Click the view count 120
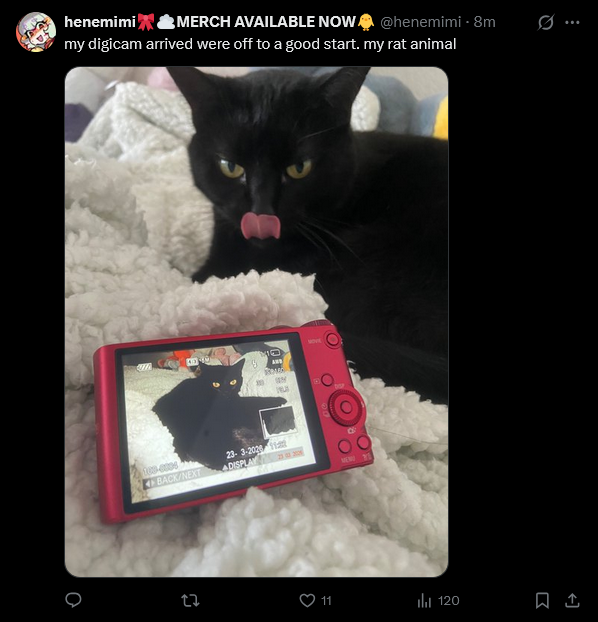 pos(448,601)
